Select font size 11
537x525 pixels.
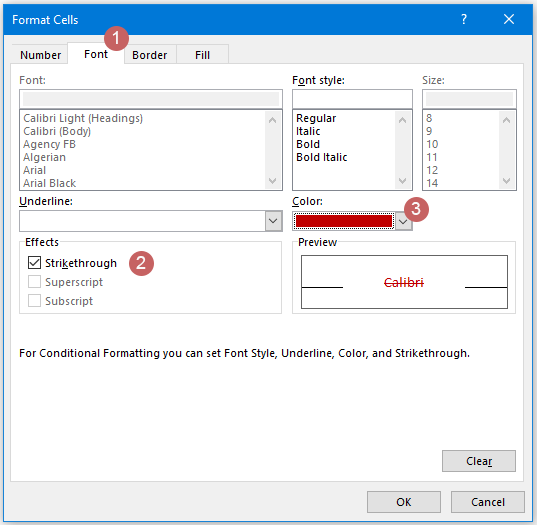click(x=432, y=157)
